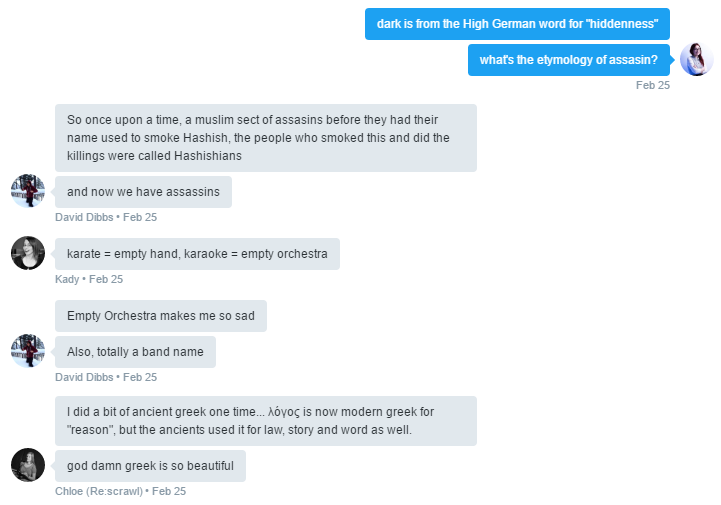721x505 pixels.
Task: Click the "god damn greek is so beautiful" message
Action: 150,466
